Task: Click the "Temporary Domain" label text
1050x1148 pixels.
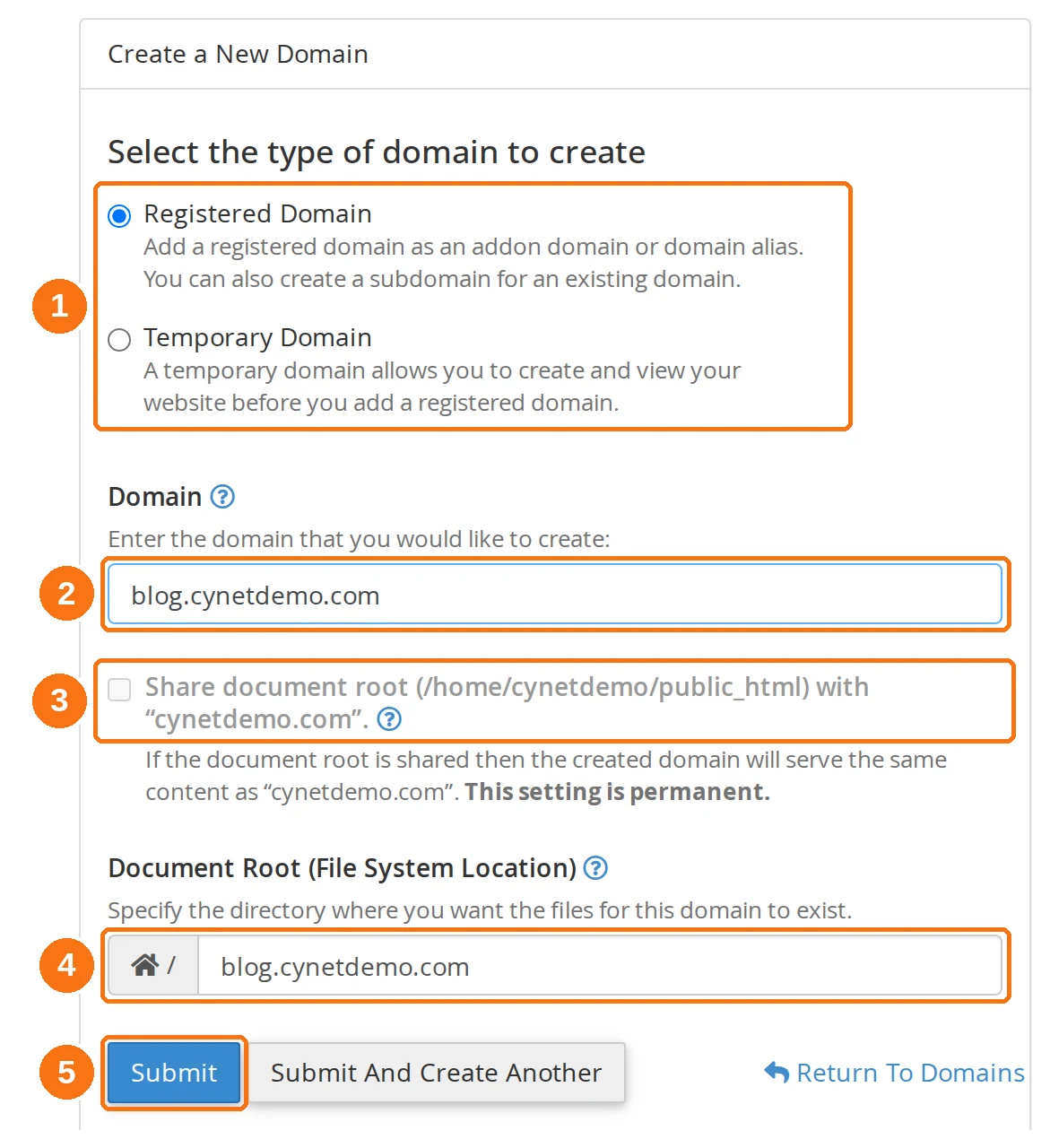Action: 257,338
